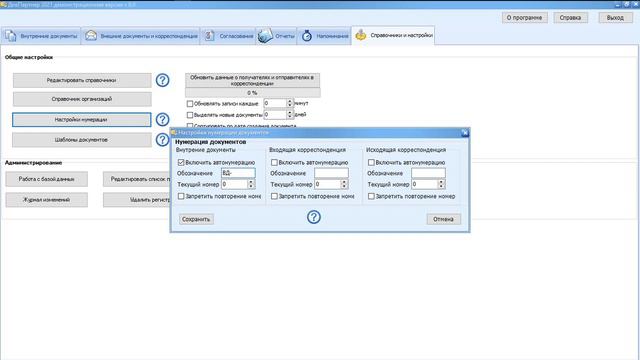Click the Напоминания stopwatch icon
The height and width of the screenshot is (360, 640).
[x=307, y=36]
